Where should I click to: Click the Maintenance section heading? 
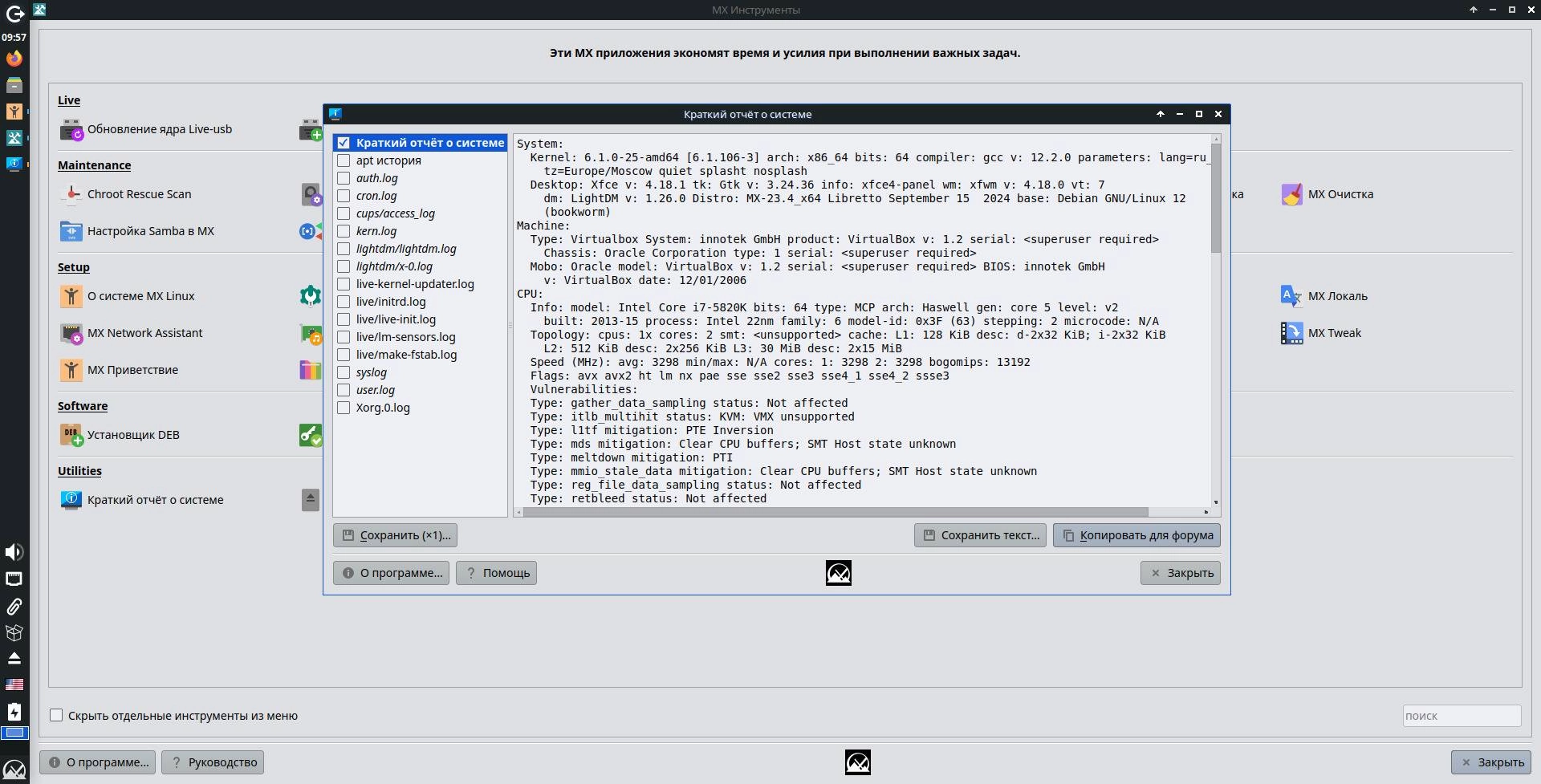(94, 165)
